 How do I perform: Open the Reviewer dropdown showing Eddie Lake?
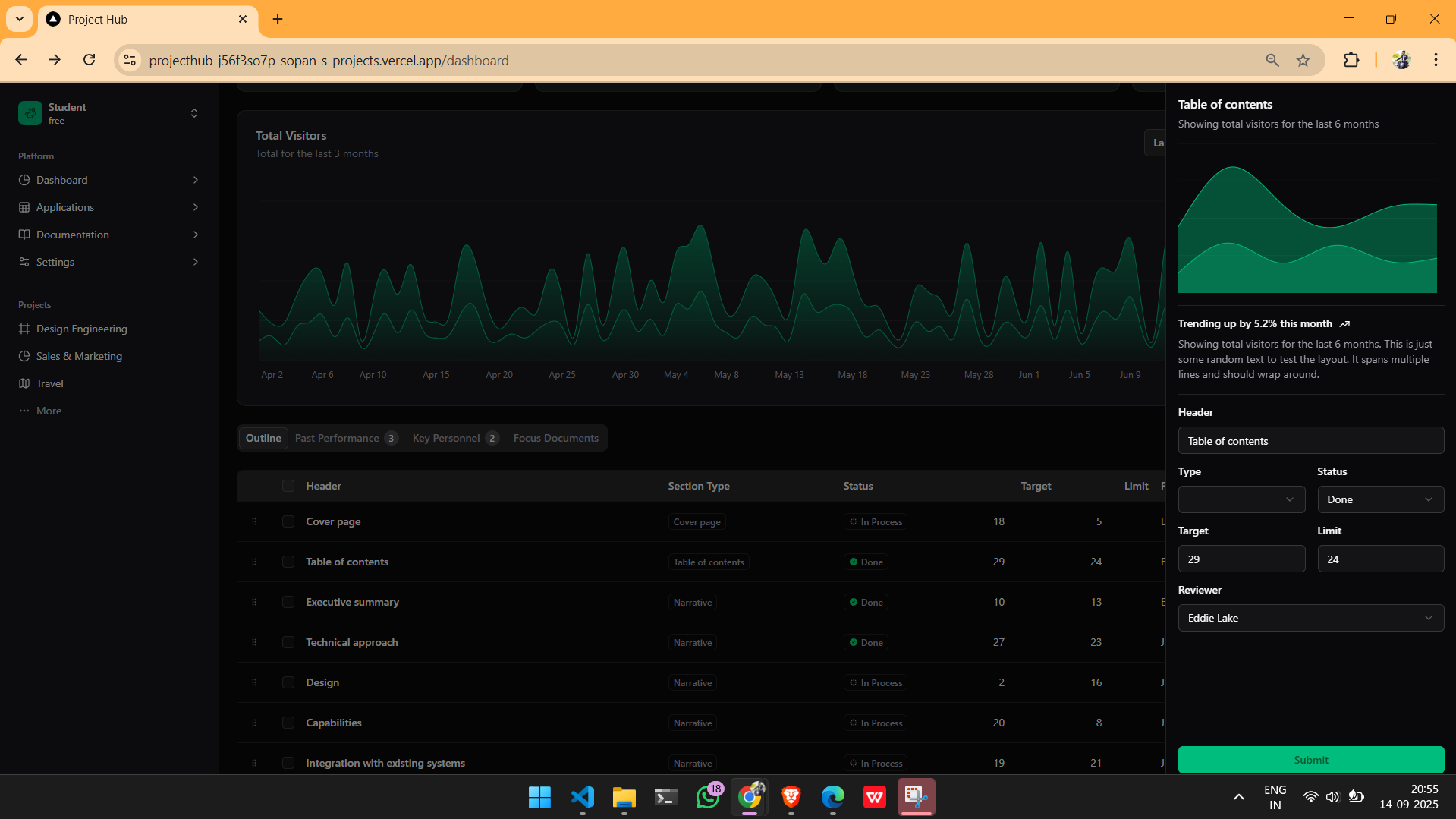coord(1310,618)
